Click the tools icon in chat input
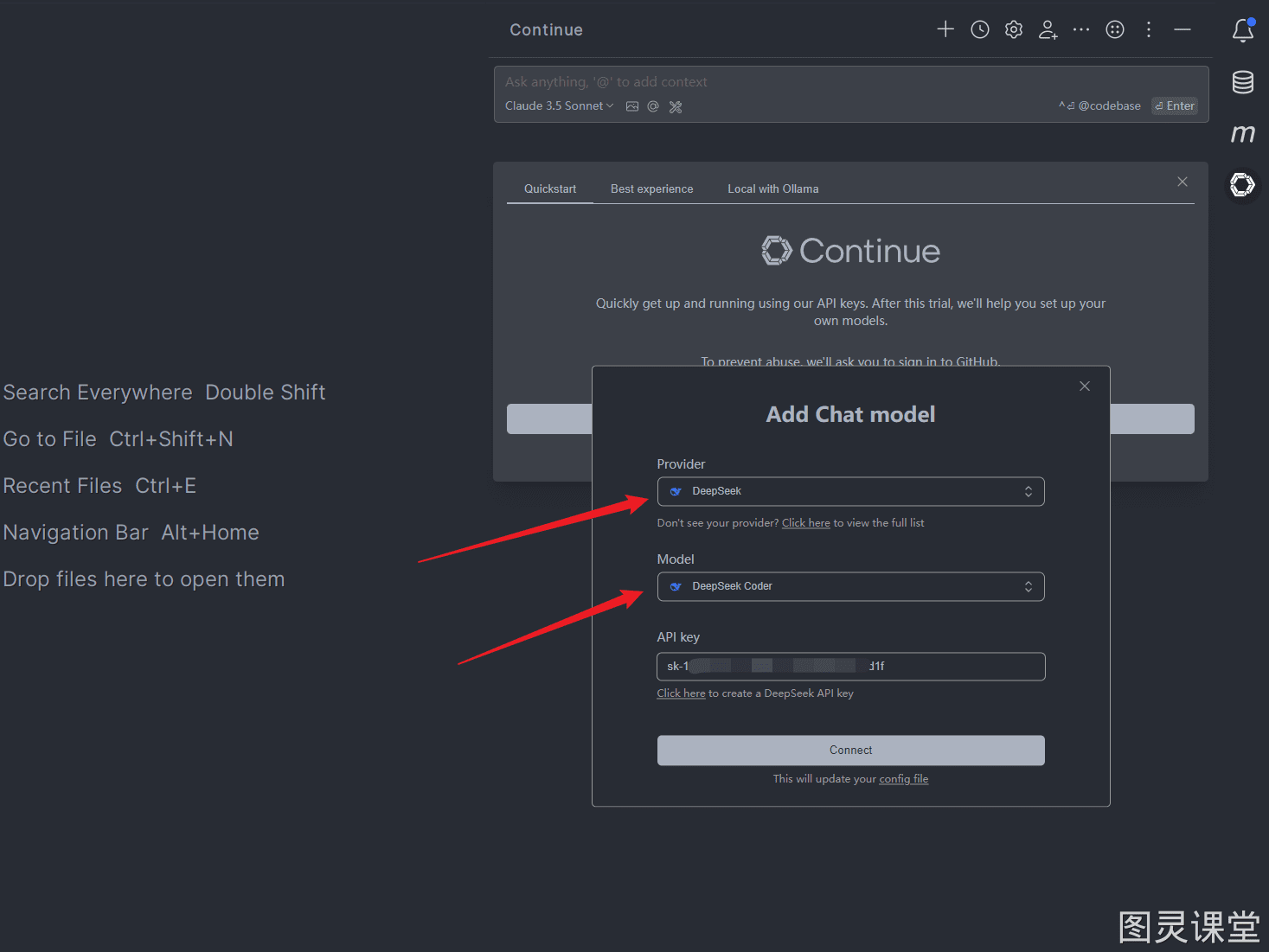The height and width of the screenshot is (952, 1269). (x=676, y=106)
